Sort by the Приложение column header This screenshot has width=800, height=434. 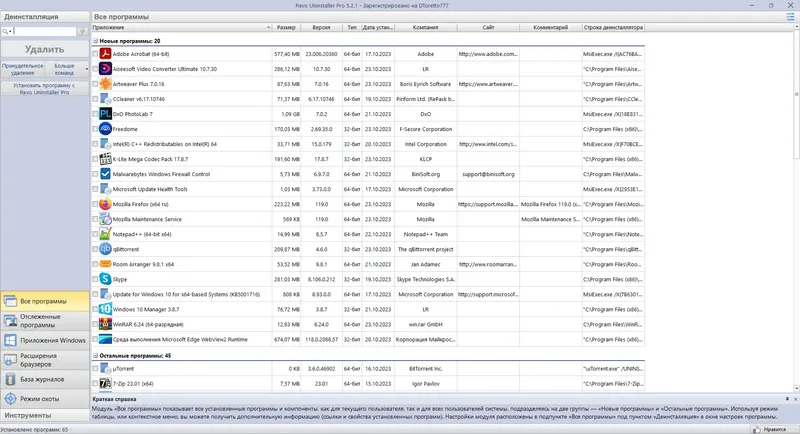[x=181, y=27]
